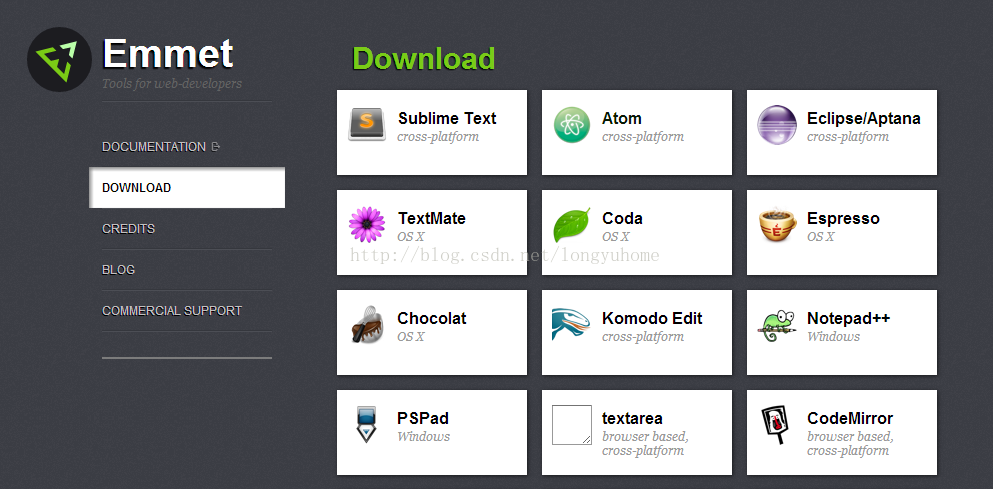This screenshot has height=489, width=993.
Task: Click the Espresso coffee cup icon
Action: click(x=777, y=224)
